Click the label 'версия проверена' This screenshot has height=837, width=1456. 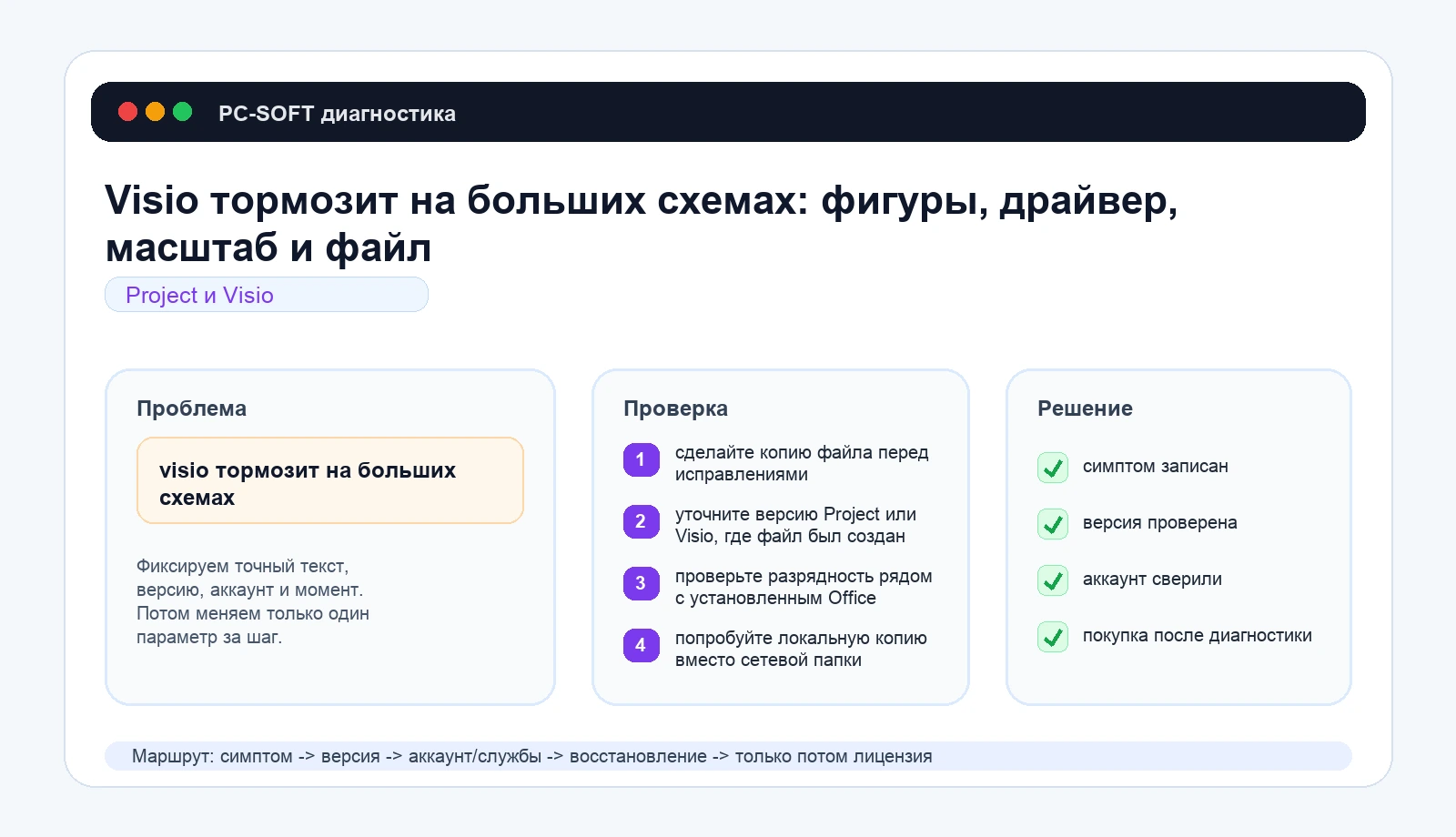1159,523
